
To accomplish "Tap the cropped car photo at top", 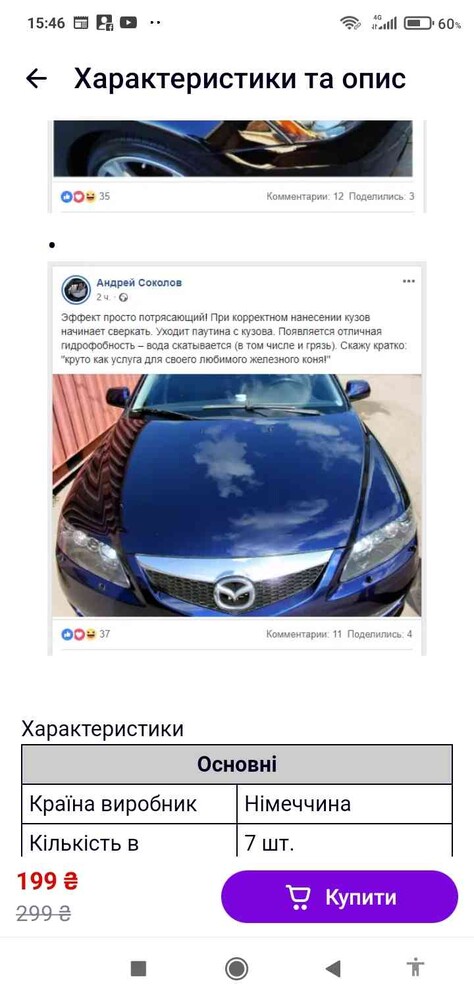I will [x=233, y=149].
